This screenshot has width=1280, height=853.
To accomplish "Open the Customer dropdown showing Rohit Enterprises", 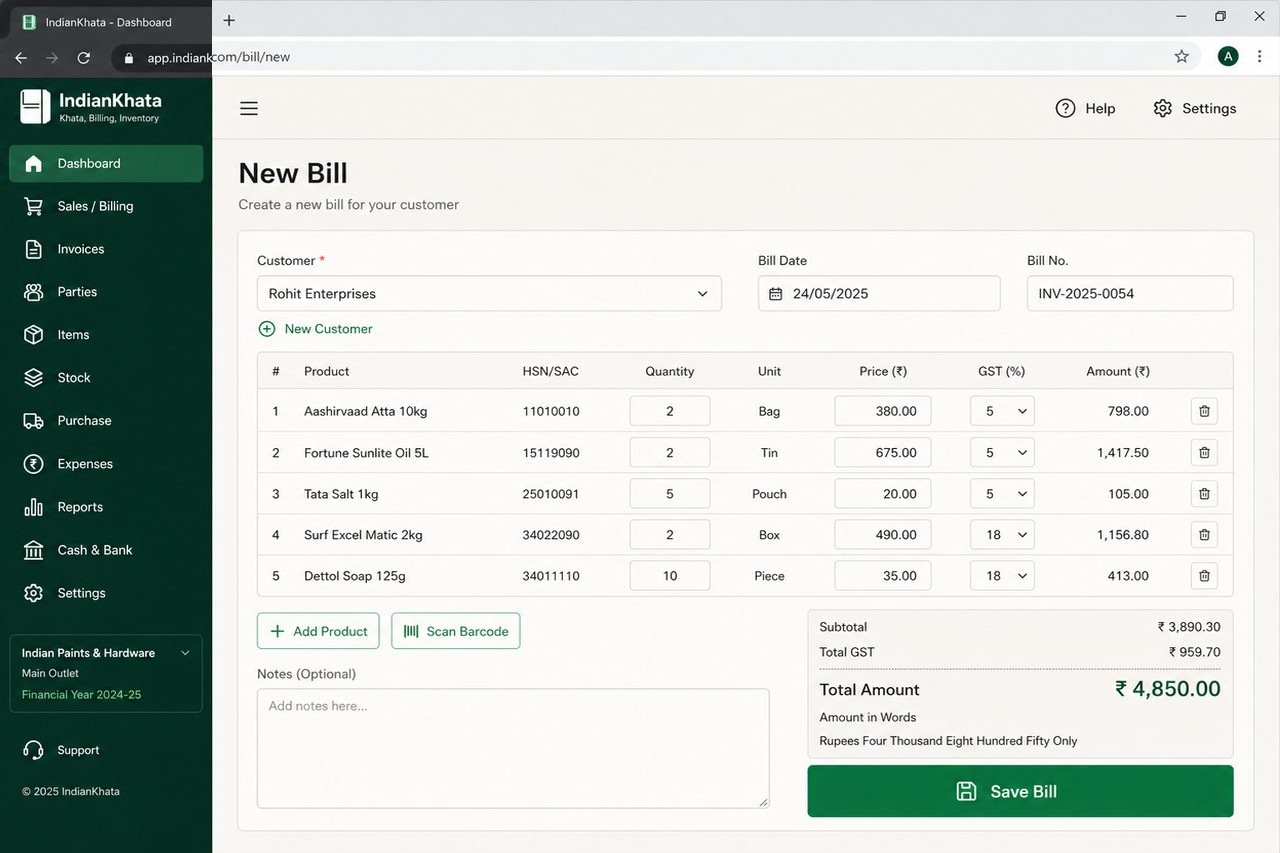I will 489,294.
